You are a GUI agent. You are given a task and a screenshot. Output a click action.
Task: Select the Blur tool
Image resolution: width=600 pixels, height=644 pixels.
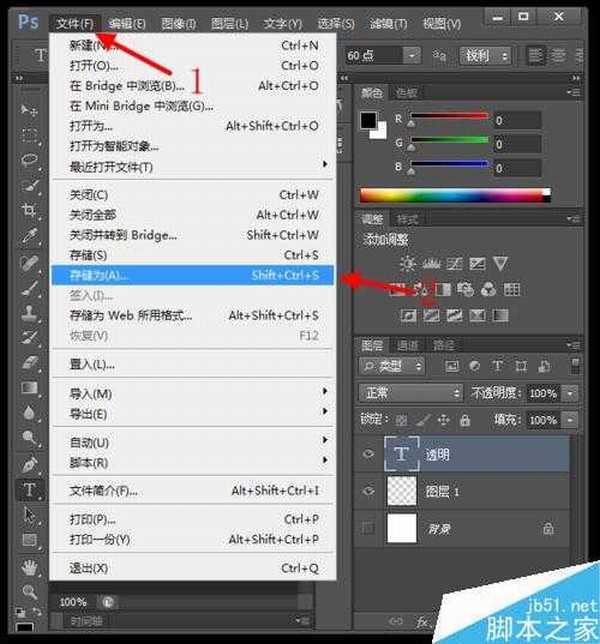29,412
